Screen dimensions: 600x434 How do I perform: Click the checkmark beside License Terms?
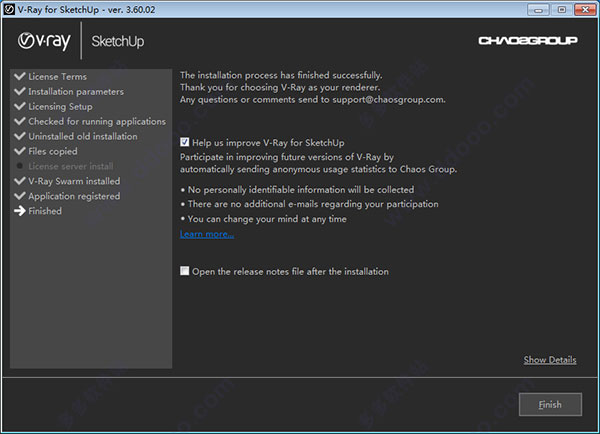[x=19, y=77]
